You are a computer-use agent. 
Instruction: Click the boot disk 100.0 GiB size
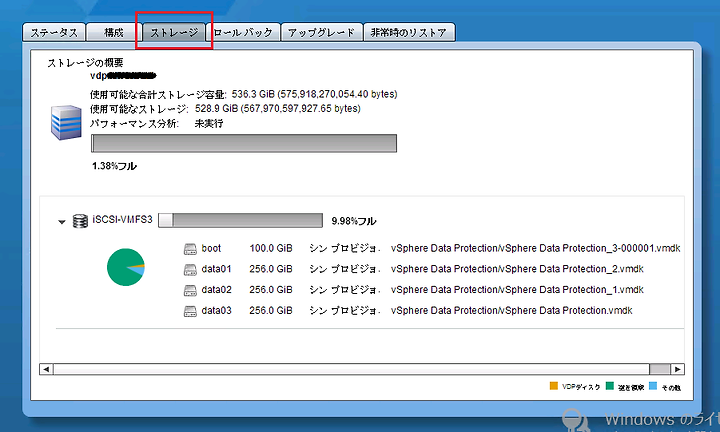[x=271, y=248]
